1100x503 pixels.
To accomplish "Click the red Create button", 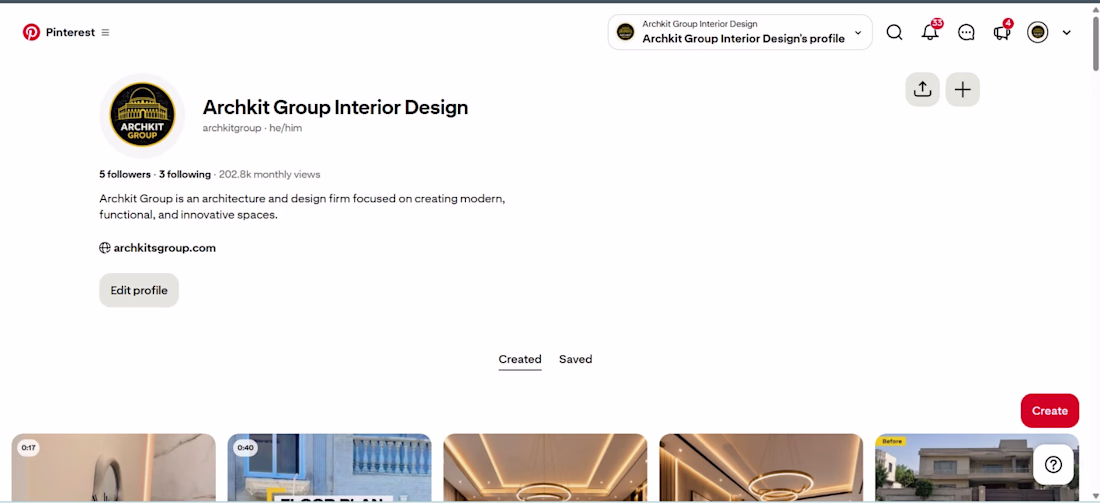I will tap(1049, 410).
